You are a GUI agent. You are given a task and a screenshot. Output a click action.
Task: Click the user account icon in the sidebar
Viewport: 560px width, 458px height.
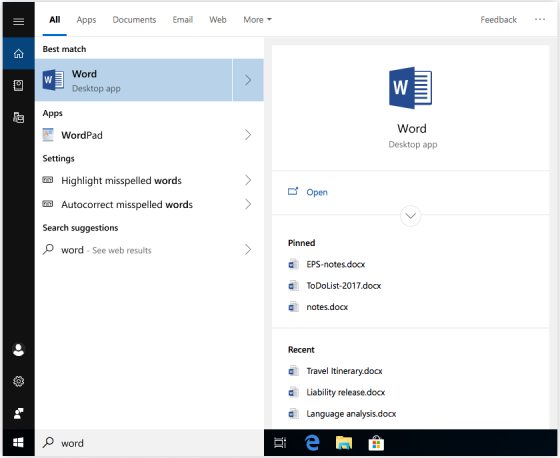tap(19, 350)
